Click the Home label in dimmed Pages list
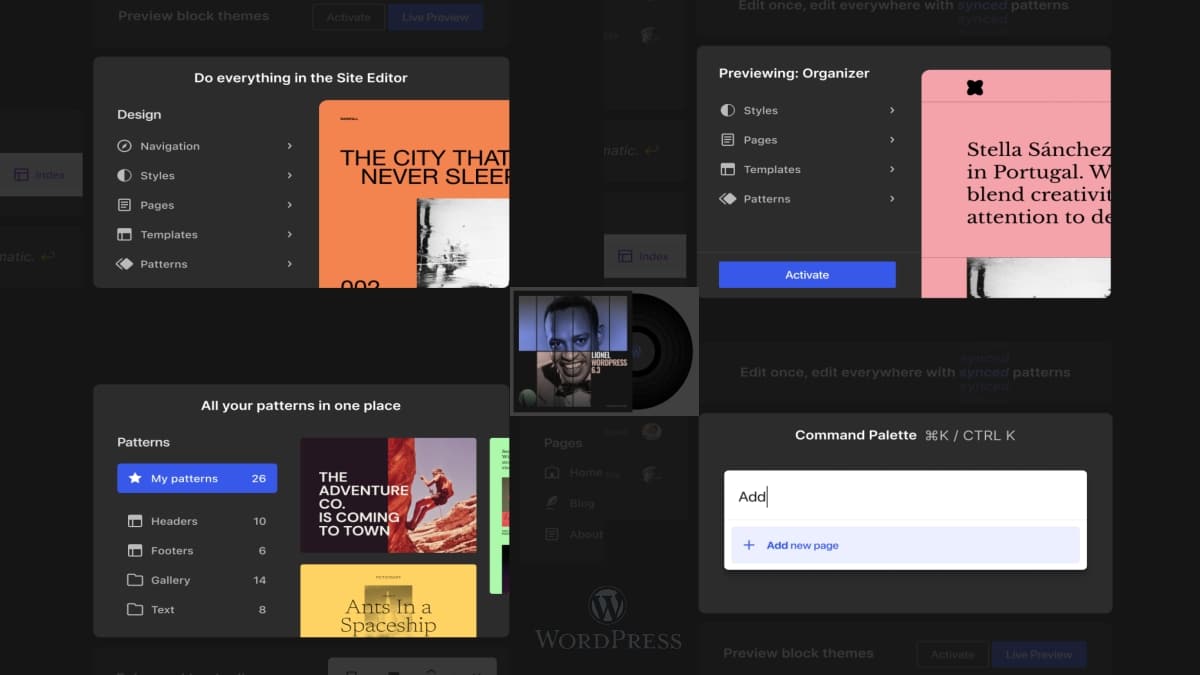Viewport: 1200px width, 675px height. coord(586,472)
